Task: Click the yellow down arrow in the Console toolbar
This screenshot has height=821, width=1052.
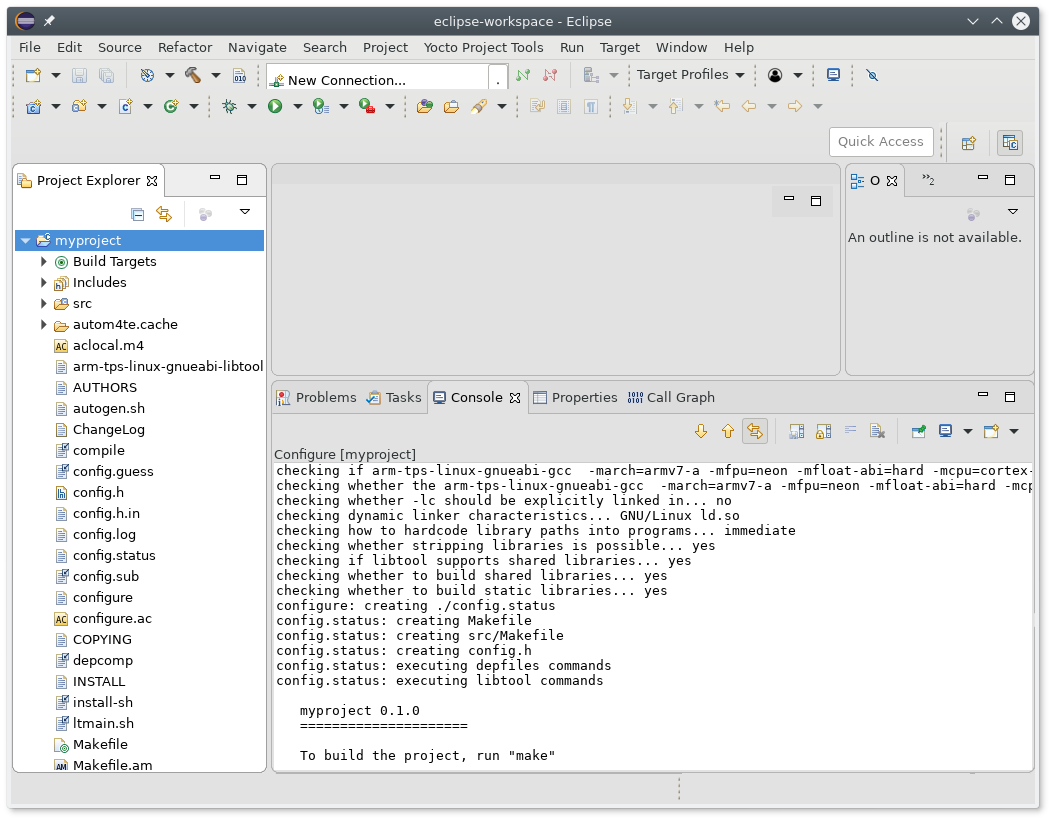Action: [x=701, y=431]
